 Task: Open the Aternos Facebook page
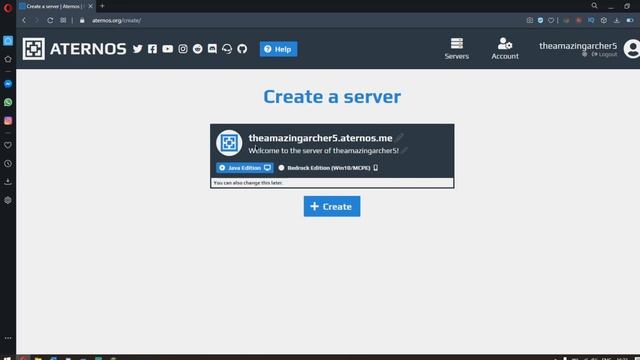[x=152, y=49]
